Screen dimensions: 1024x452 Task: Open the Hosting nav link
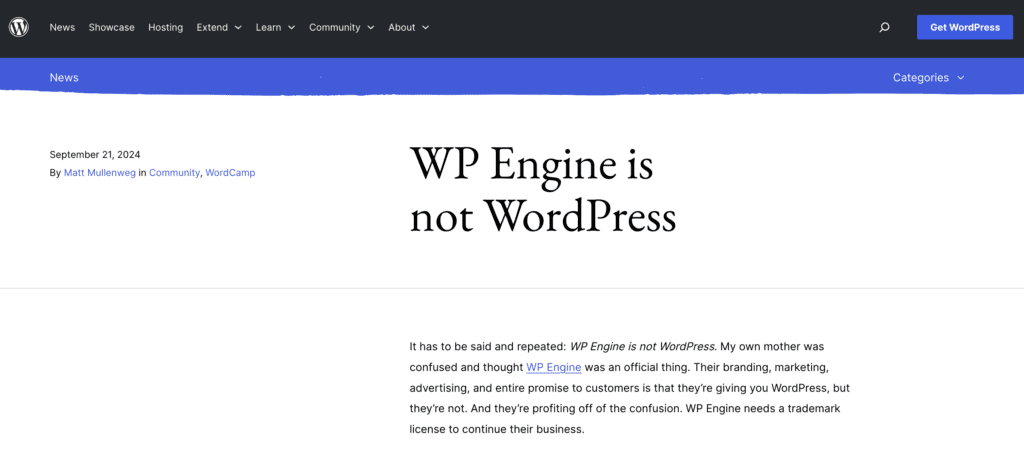(165, 27)
